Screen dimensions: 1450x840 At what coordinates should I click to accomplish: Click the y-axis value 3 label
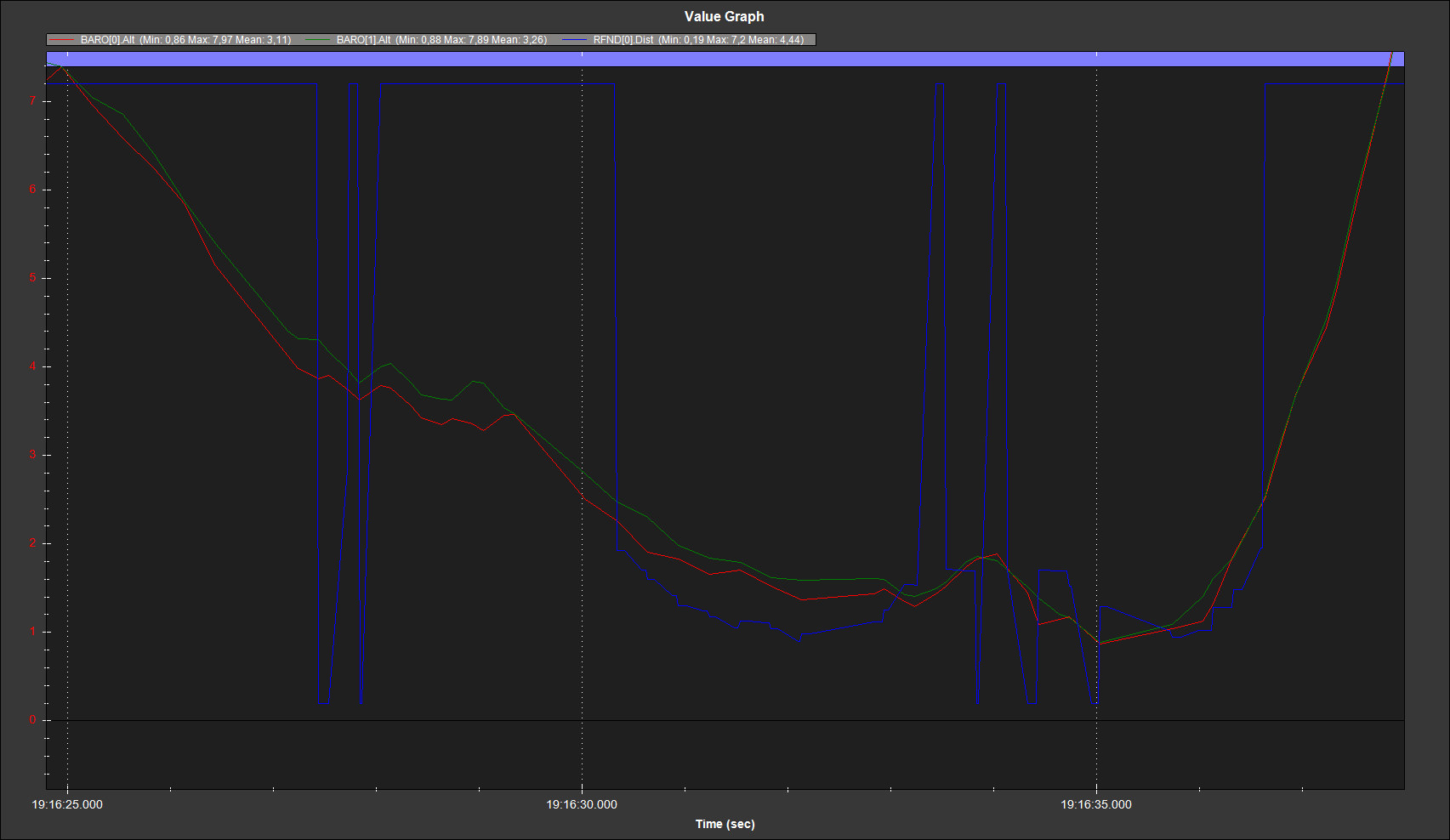point(33,455)
